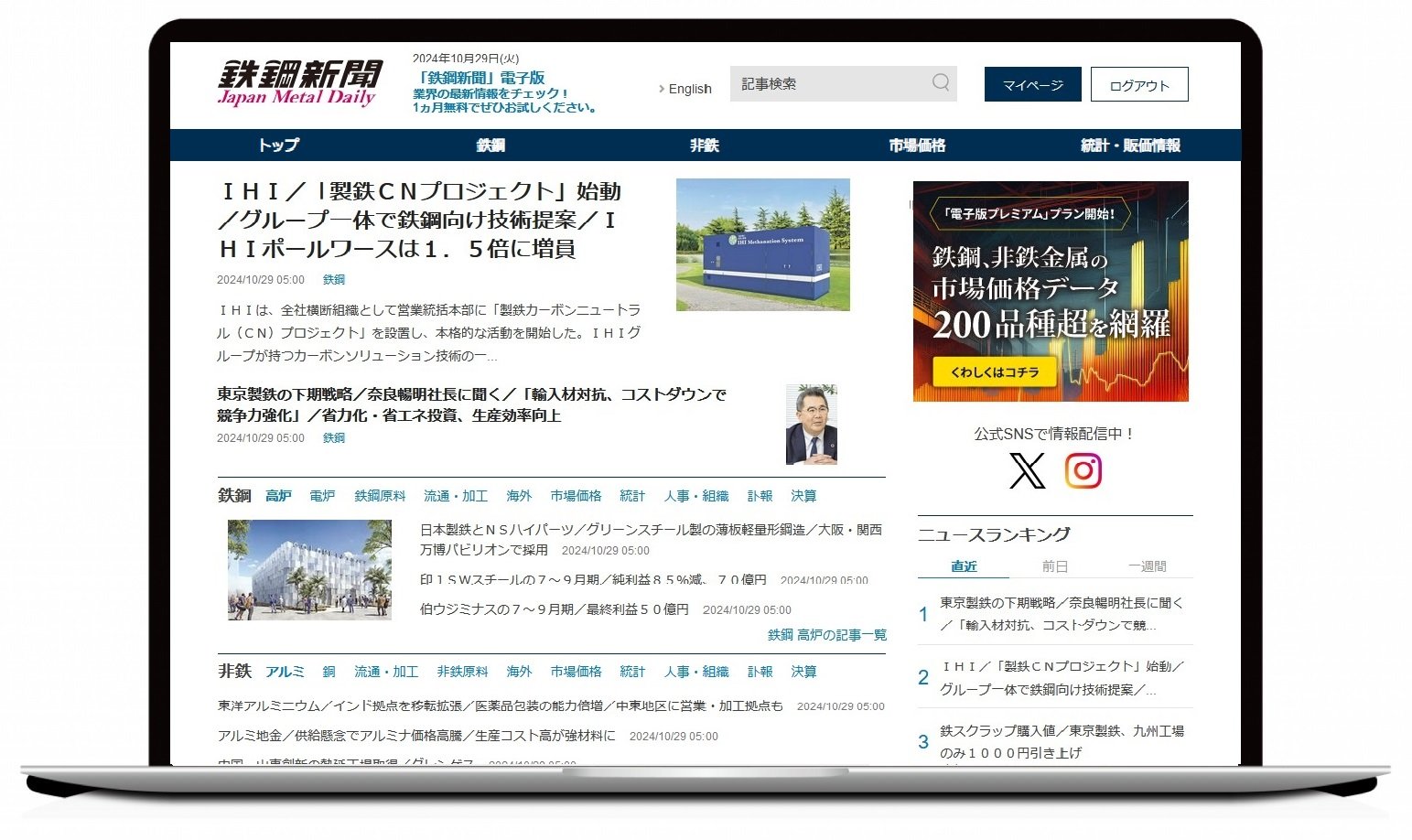Open the X social media icon
This screenshot has width=1412, height=840.
tap(1027, 471)
